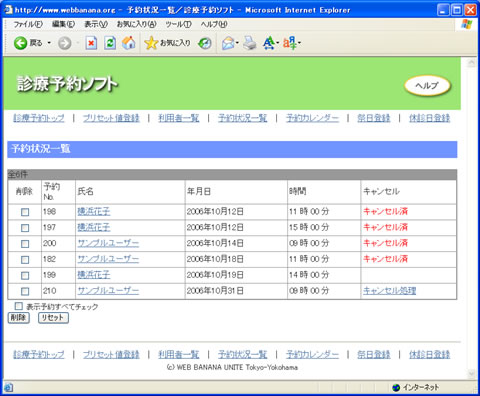This screenshot has height=396, width=480.
Task: Open the Mail button dropdown arrow
Action: point(237,43)
